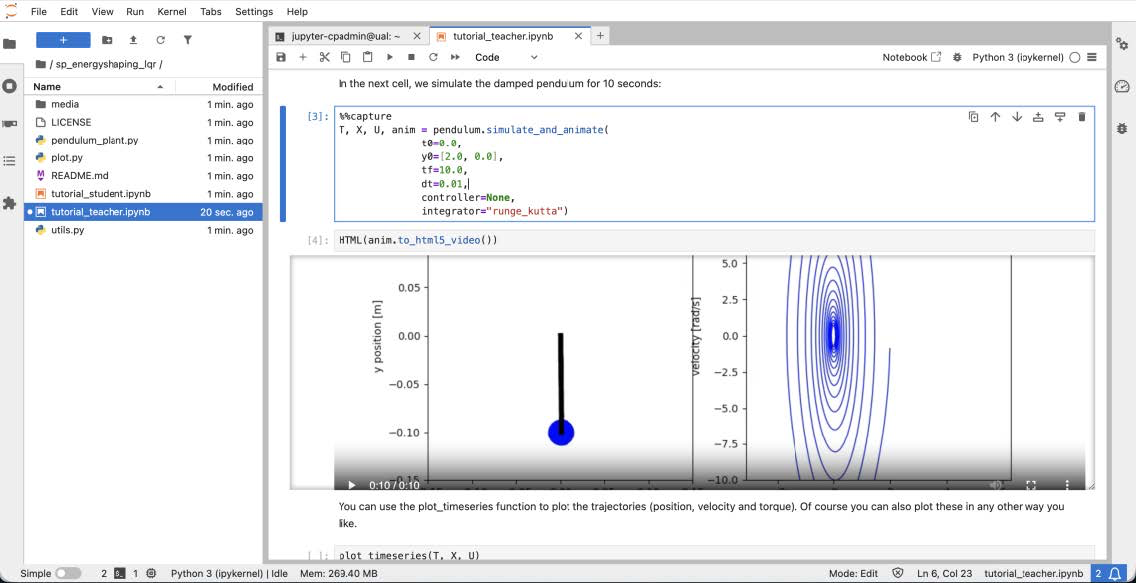Toggle fullscreen on the pendulum video
Screen dimensions: 1136x583
tap(1030, 483)
